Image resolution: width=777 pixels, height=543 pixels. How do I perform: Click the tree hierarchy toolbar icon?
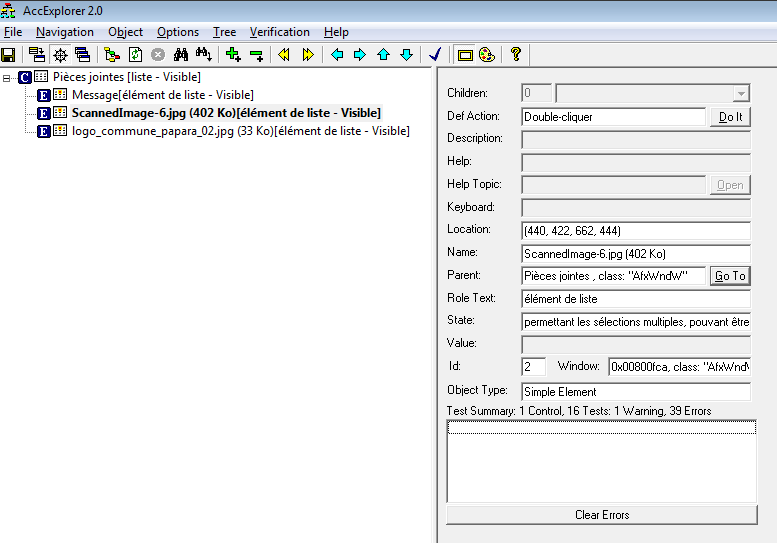coord(112,54)
